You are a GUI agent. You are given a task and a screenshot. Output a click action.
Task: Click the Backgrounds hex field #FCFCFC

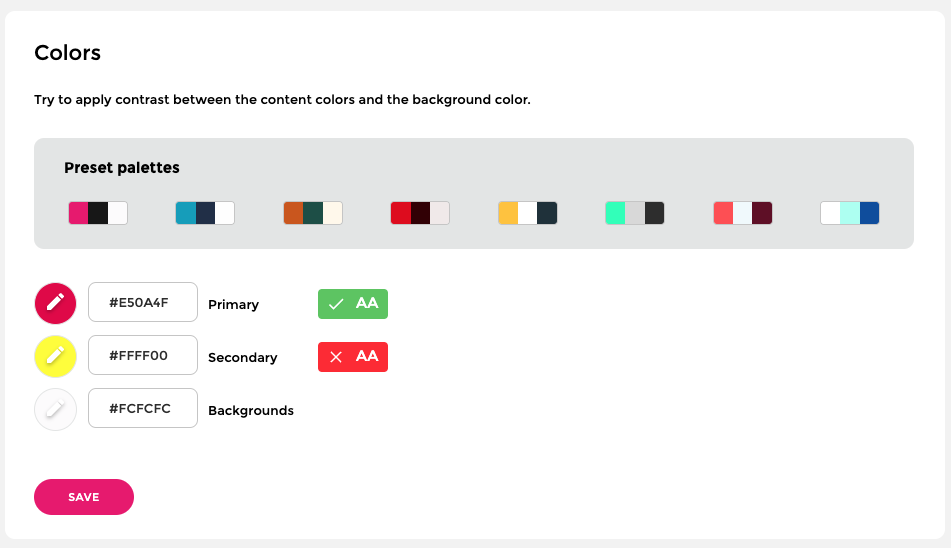(x=143, y=408)
